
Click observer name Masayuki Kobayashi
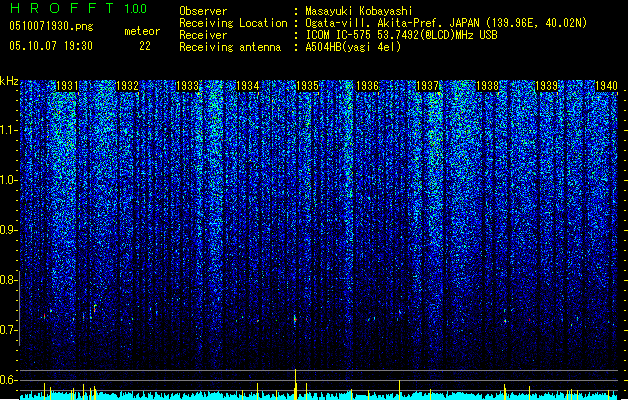click(359, 11)
